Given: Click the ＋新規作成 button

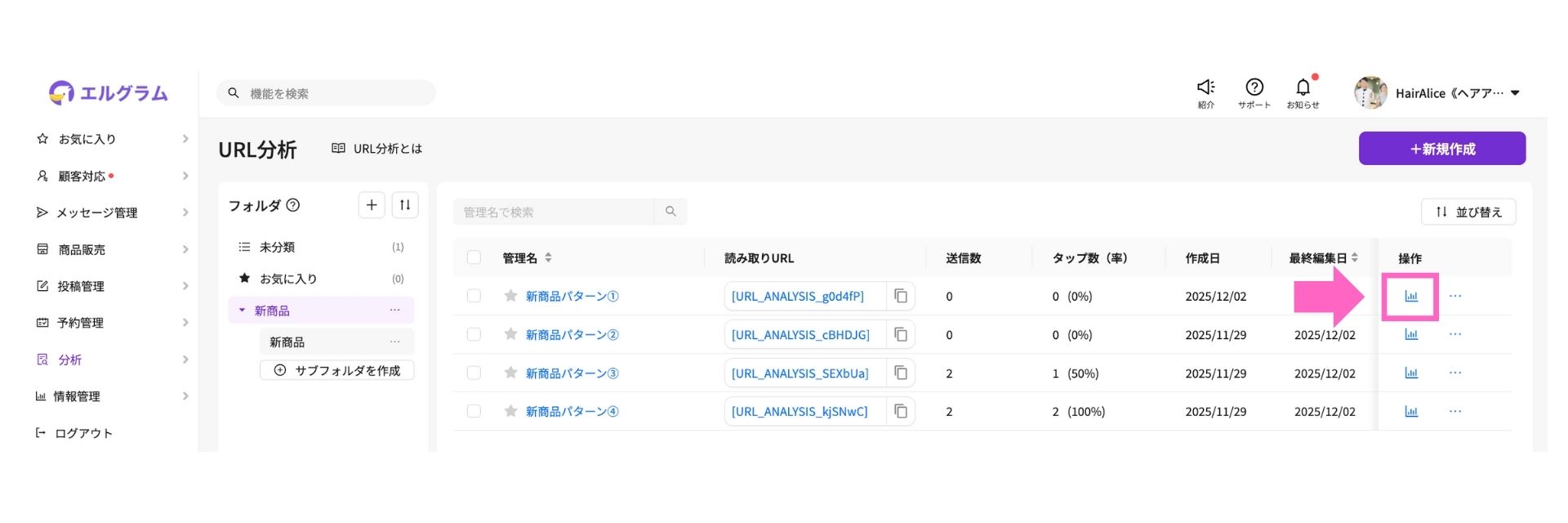Looking at the screenshot, I should (x=1441, y=149).
